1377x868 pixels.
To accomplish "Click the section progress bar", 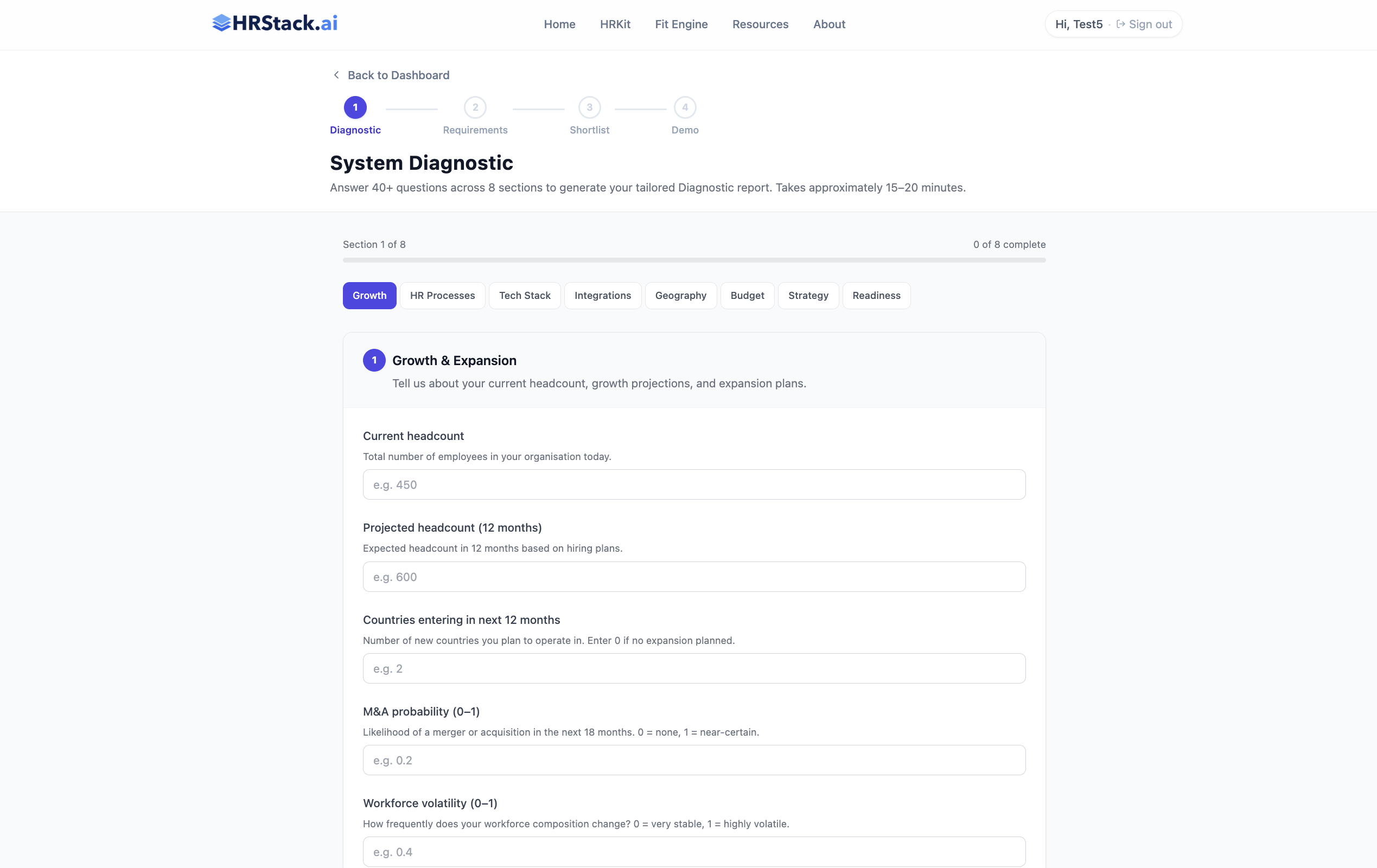I will click(x=693, y=260).
